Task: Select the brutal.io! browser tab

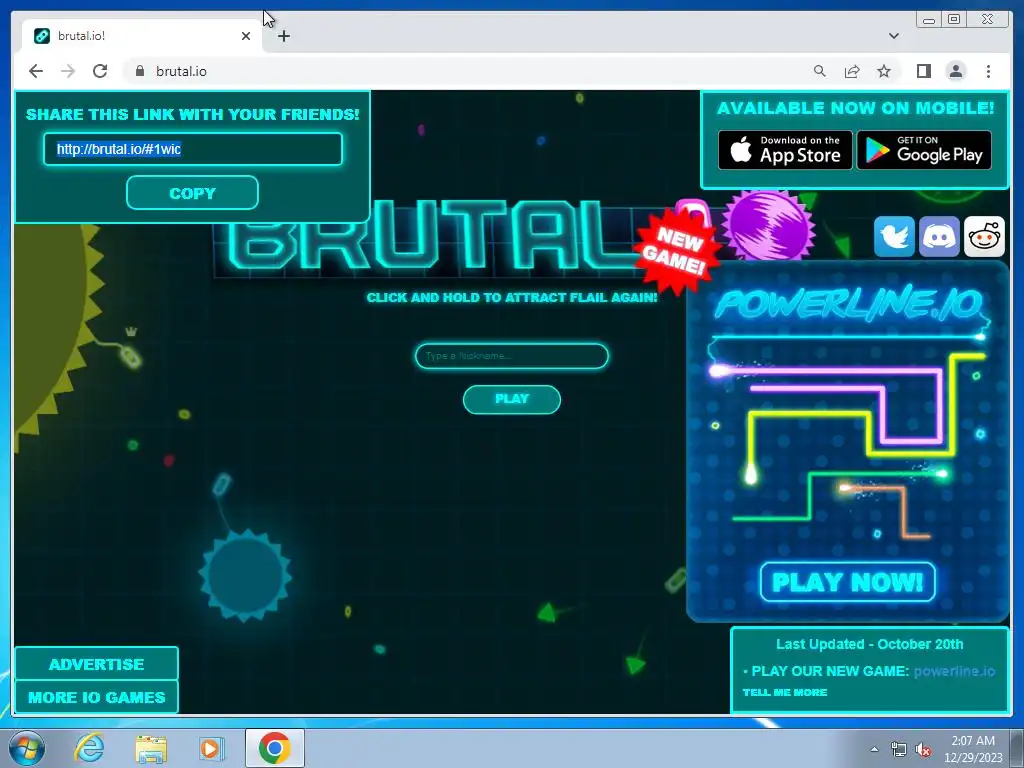Action: pyautogui.click(x=142, y=36)
